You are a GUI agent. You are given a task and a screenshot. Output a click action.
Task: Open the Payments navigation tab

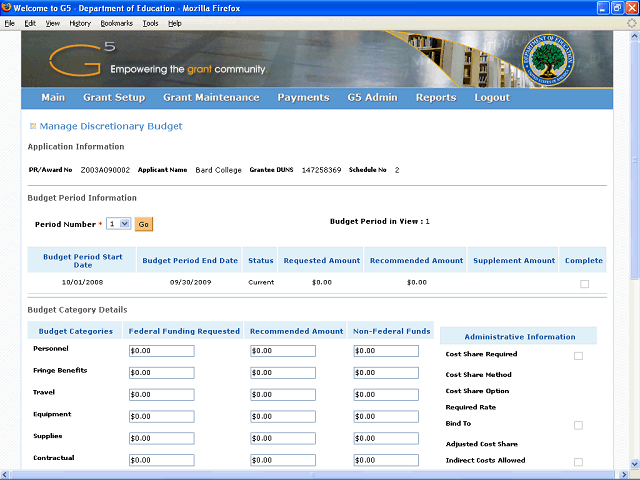click(x=303, y=98)
